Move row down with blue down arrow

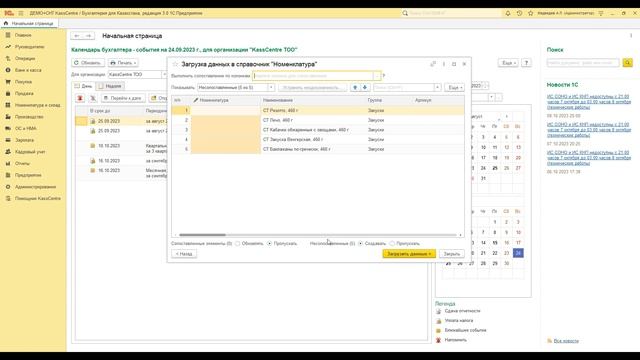pyautogui.click(x=365, y=87)
